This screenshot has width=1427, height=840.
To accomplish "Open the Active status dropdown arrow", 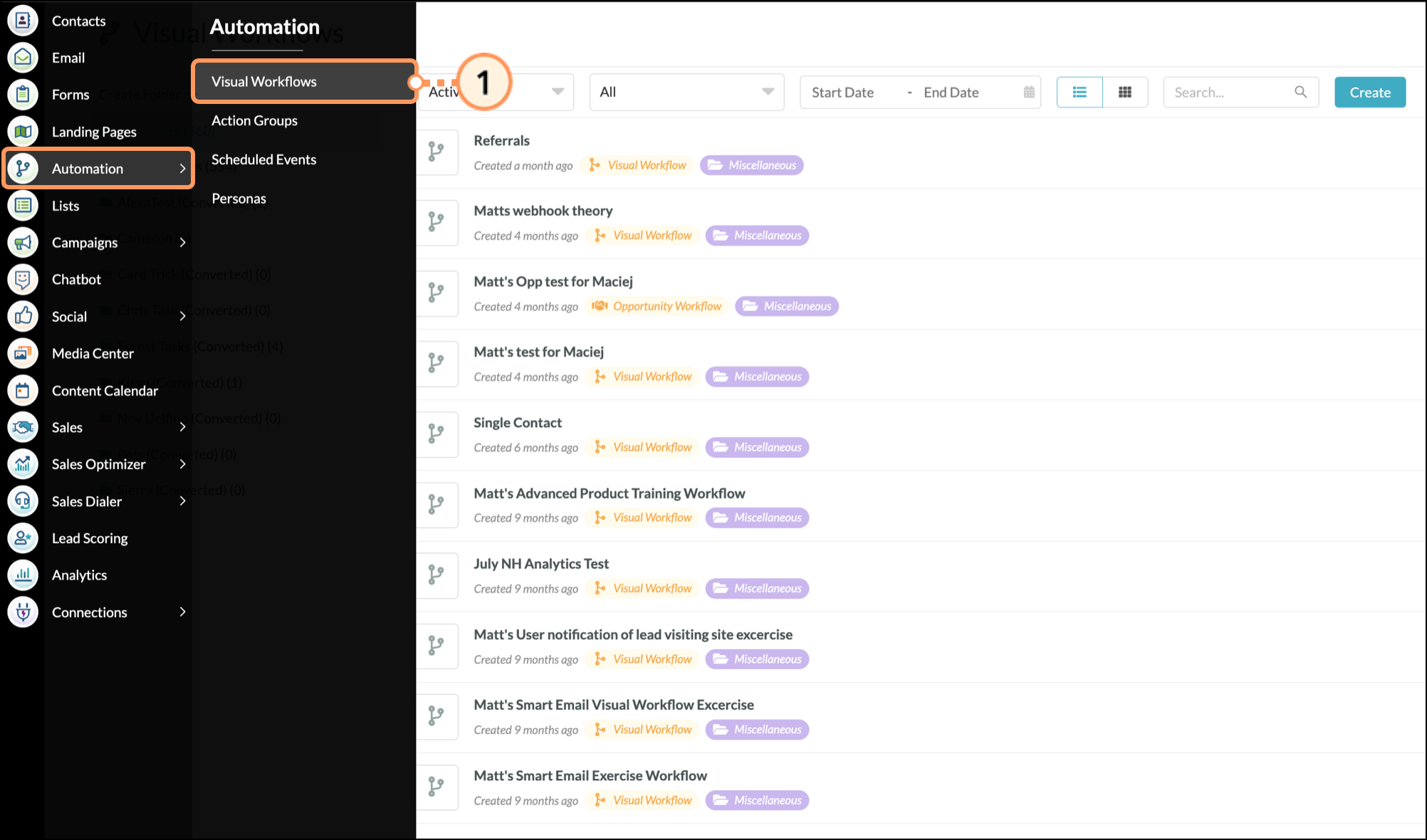I will click(558, 92).
